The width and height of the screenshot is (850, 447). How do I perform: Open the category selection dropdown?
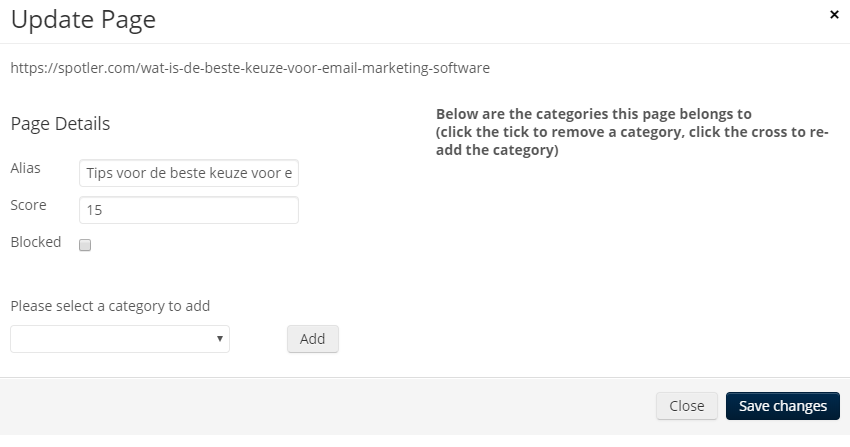click(120, 339)
